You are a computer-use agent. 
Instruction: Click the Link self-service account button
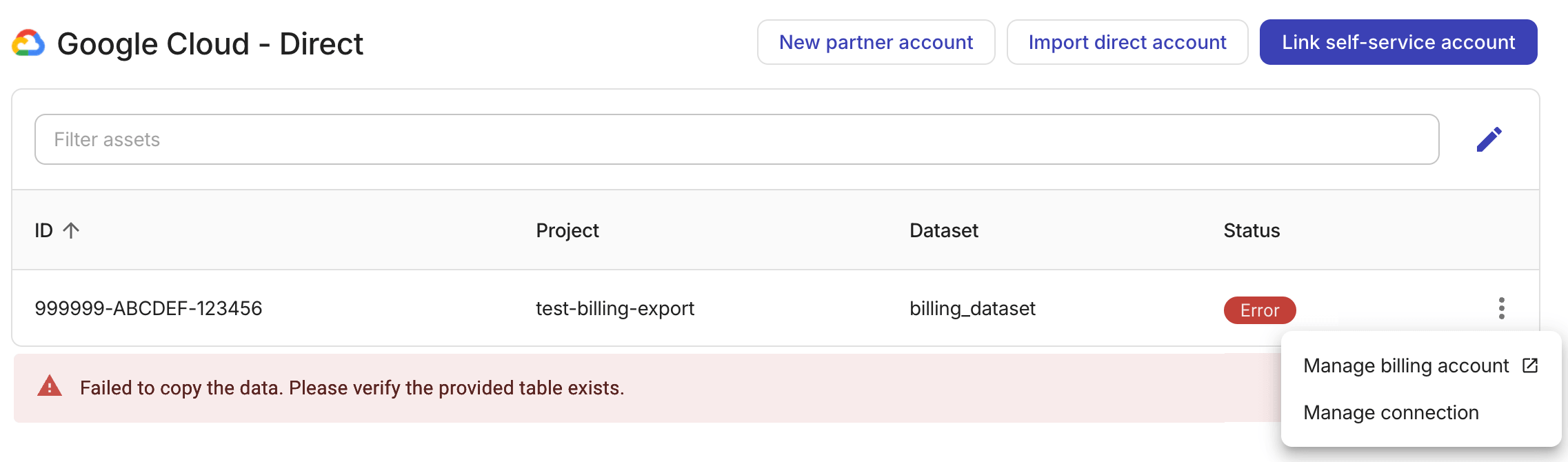point(1398,42)
